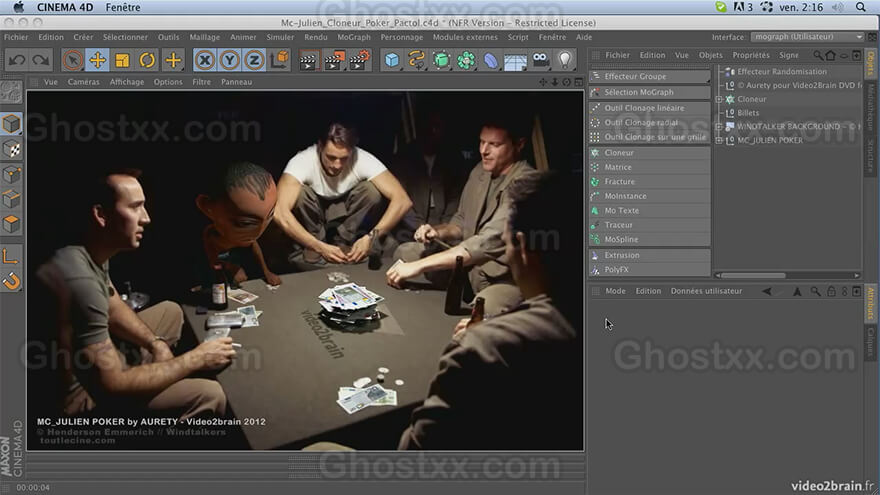Viewport: 880px width, 495px height.
Task: Select the Billets object
Action: pos(748,113)
